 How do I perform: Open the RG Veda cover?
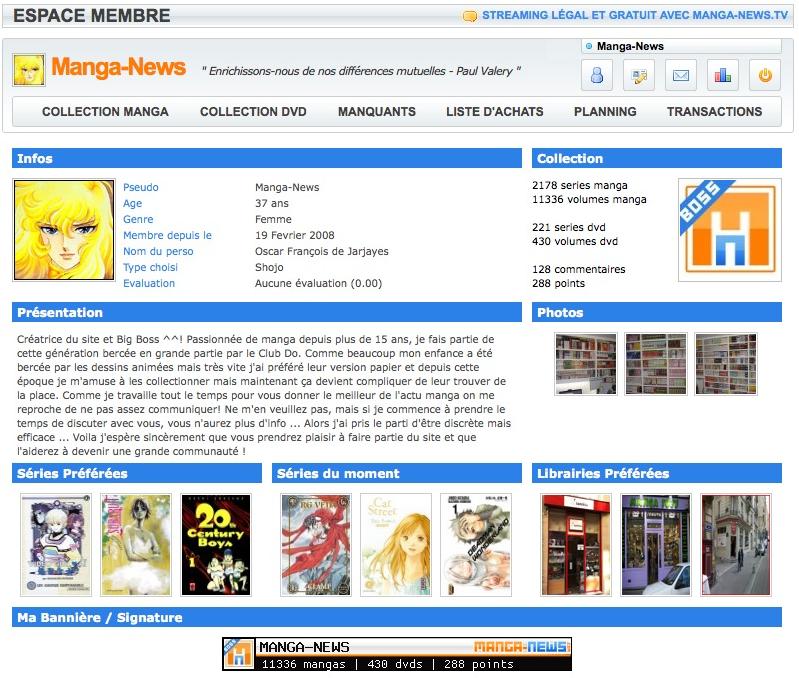tap(316, 545)
